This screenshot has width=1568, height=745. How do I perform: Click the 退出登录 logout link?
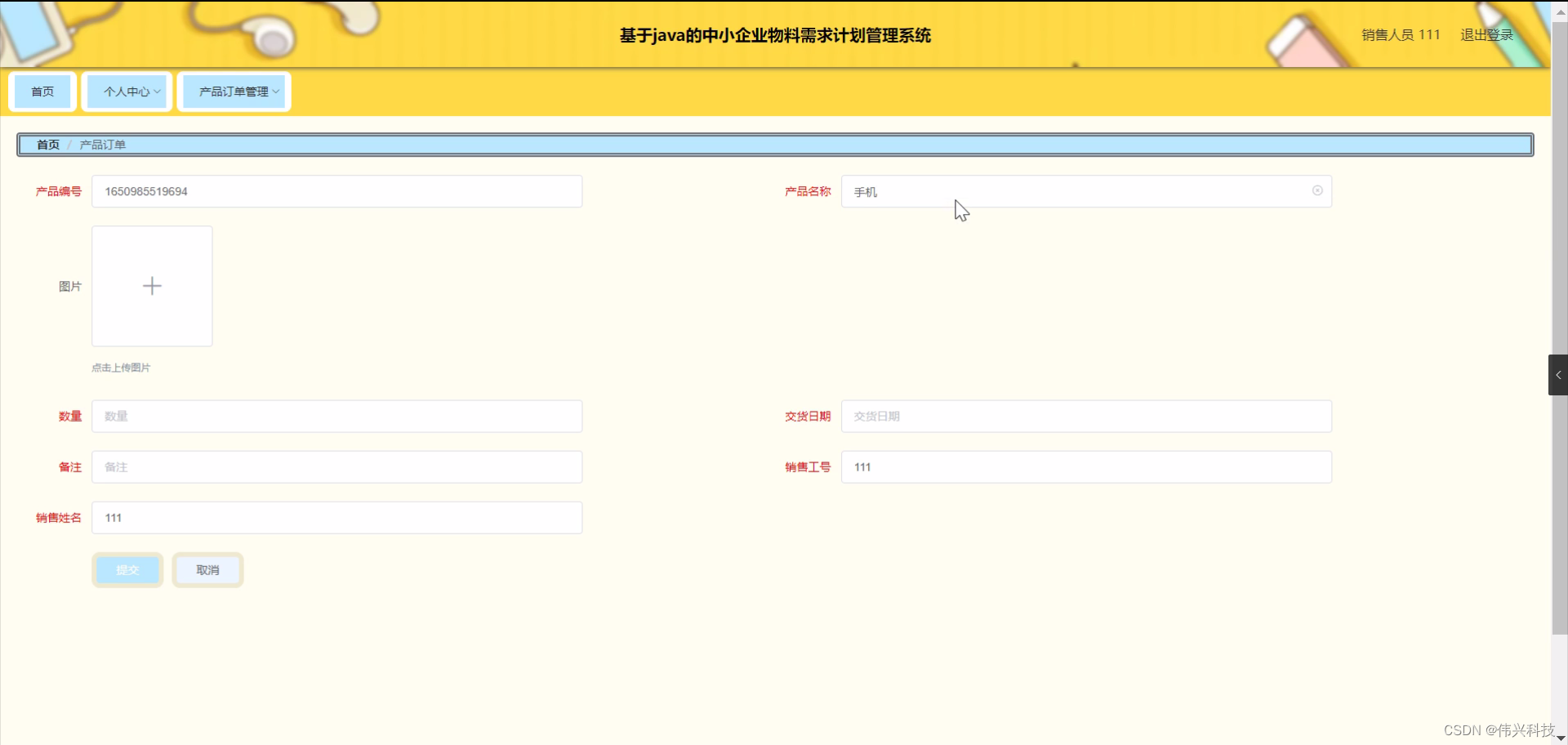point(1486,34)
